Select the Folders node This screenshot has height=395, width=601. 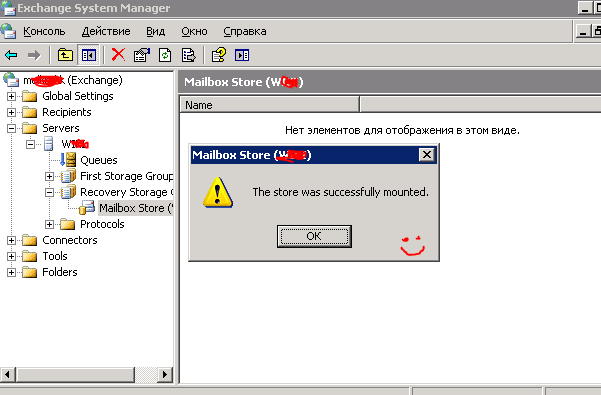tap(60, 272)
